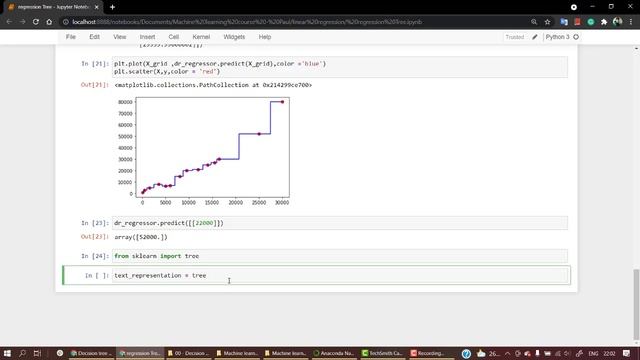This screenshot has height=360, width=640.
Task: Reload the notebook page
Action: 36,22
